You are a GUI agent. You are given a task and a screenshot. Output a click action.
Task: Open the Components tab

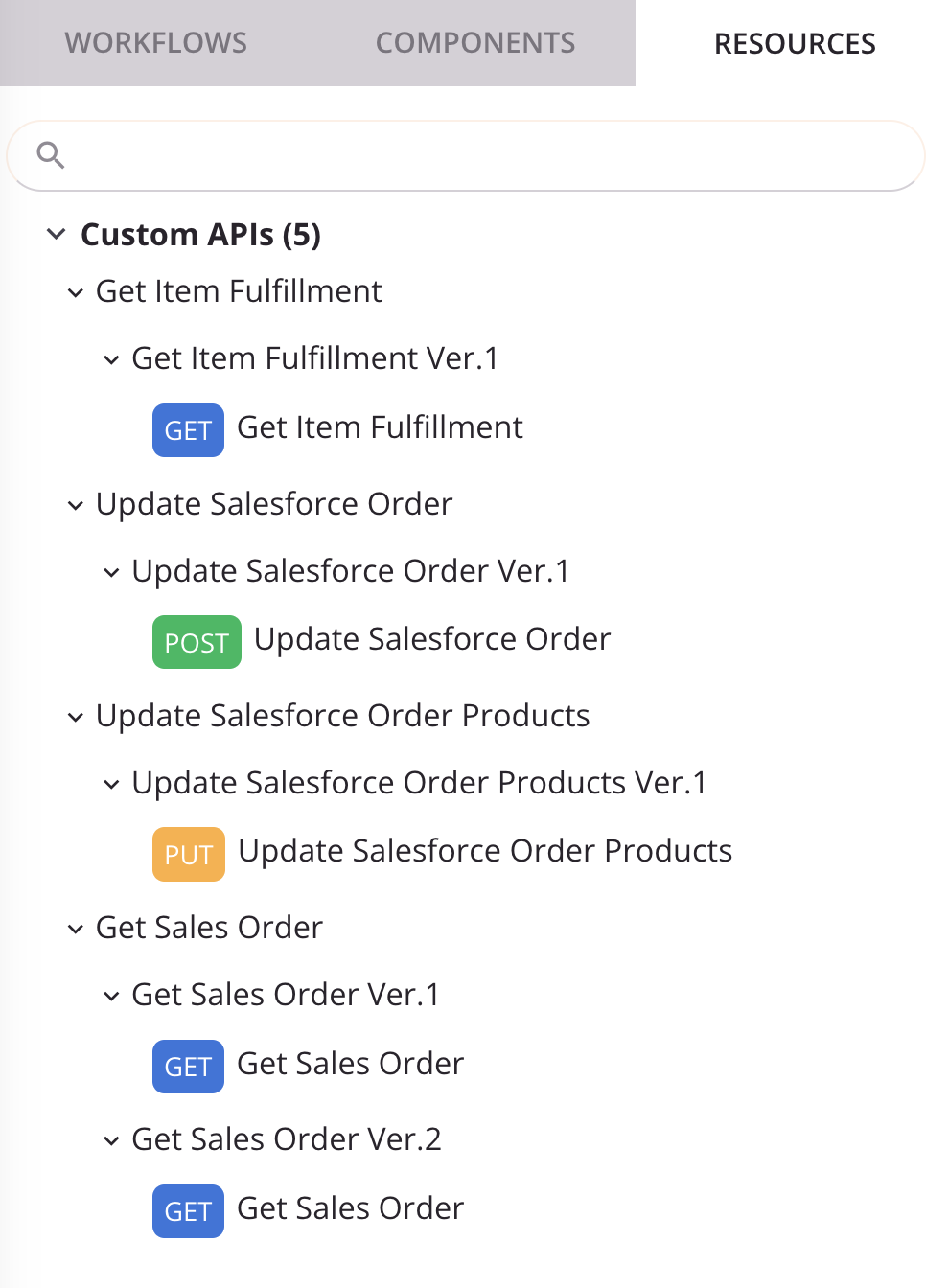475,43
